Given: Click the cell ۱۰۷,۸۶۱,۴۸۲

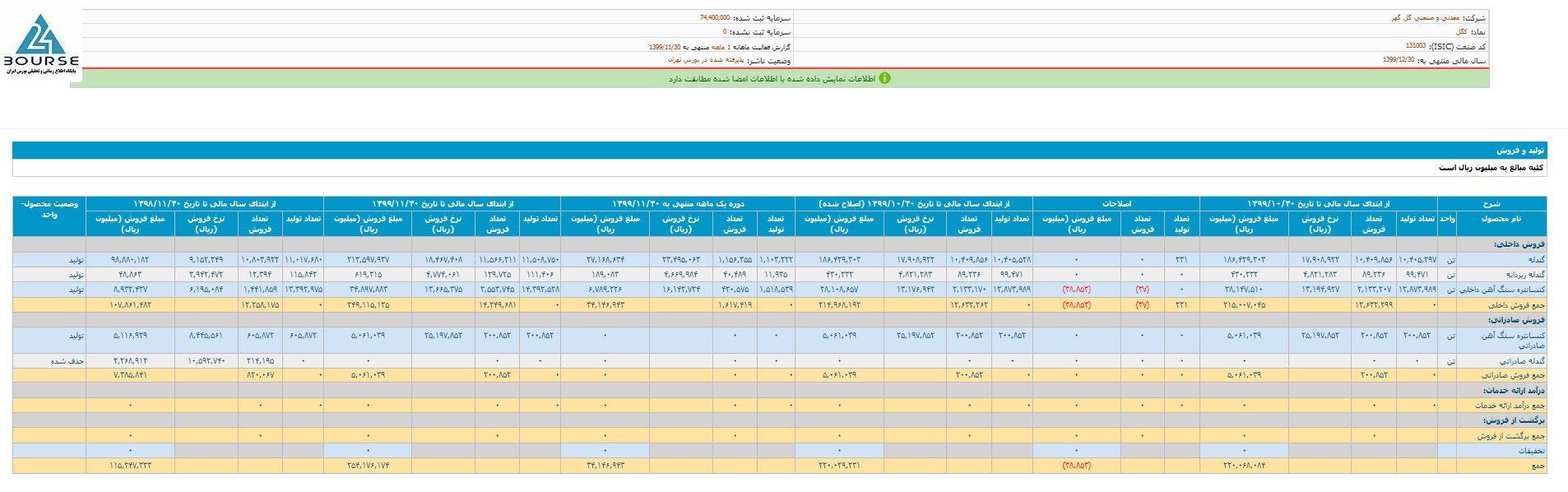Looking at the screenshot, I should click(130, 305).
